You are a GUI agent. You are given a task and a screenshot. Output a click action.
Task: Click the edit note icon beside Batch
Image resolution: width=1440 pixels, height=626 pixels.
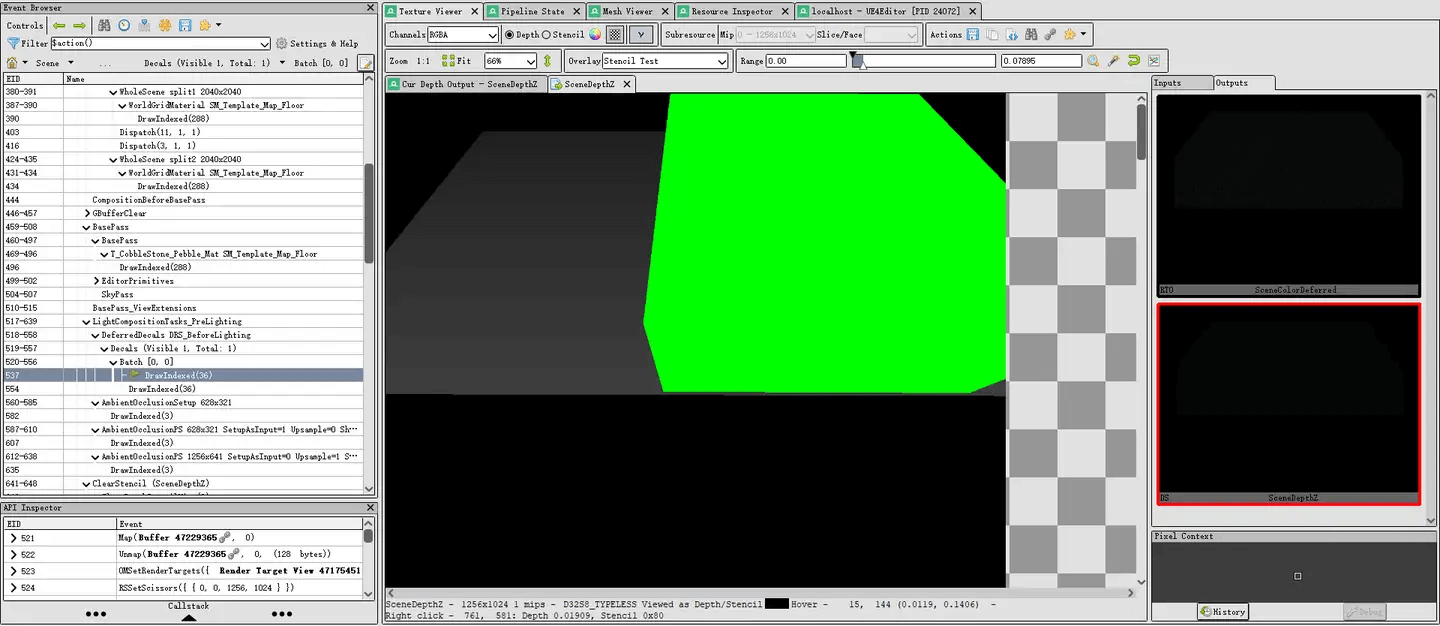click(365, 63)
